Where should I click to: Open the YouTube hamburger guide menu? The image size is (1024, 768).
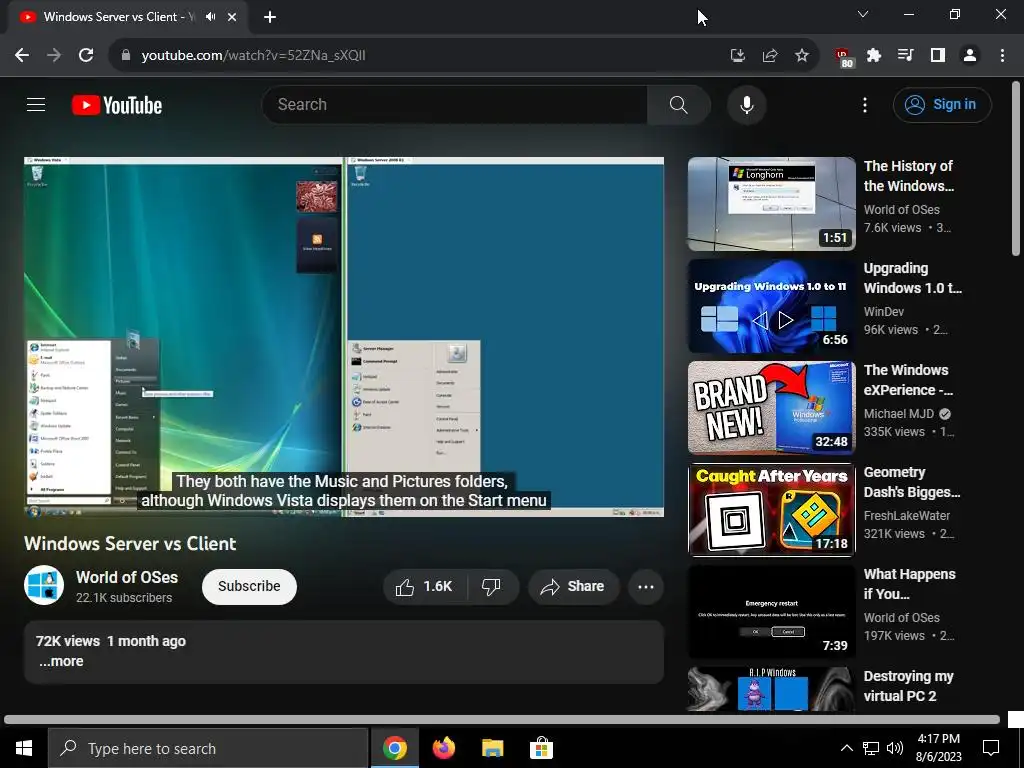coord(36,104)
